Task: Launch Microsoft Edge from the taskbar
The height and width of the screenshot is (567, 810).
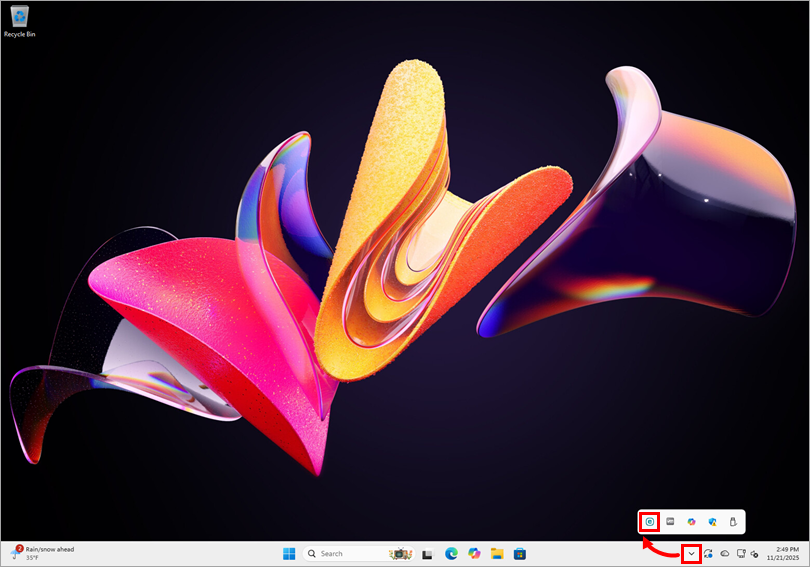Action: (x=451, y=553)
